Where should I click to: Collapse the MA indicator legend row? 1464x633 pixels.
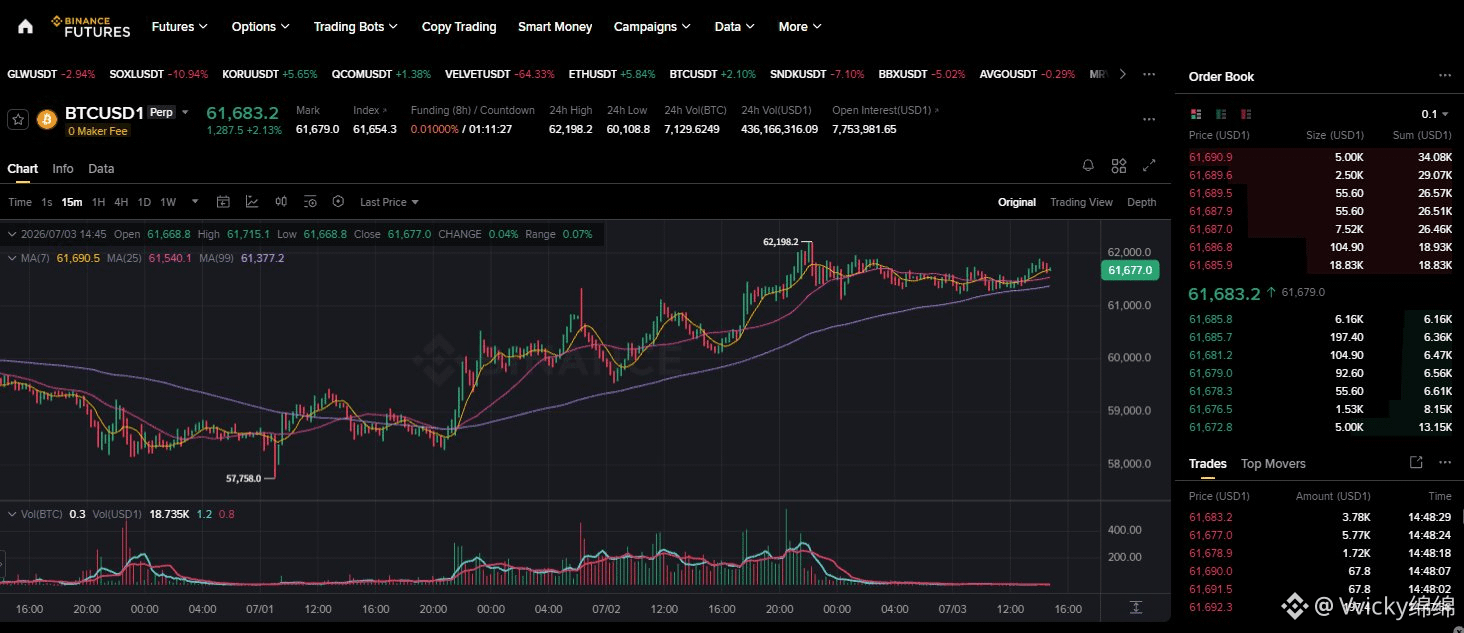pos(10,258)
